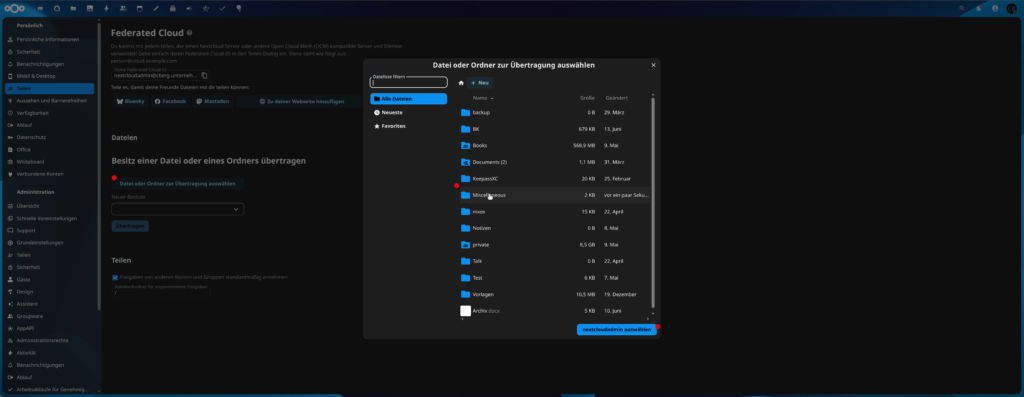Show Favoriten in picker
The image size is (1024, 397).
point(409,126)
